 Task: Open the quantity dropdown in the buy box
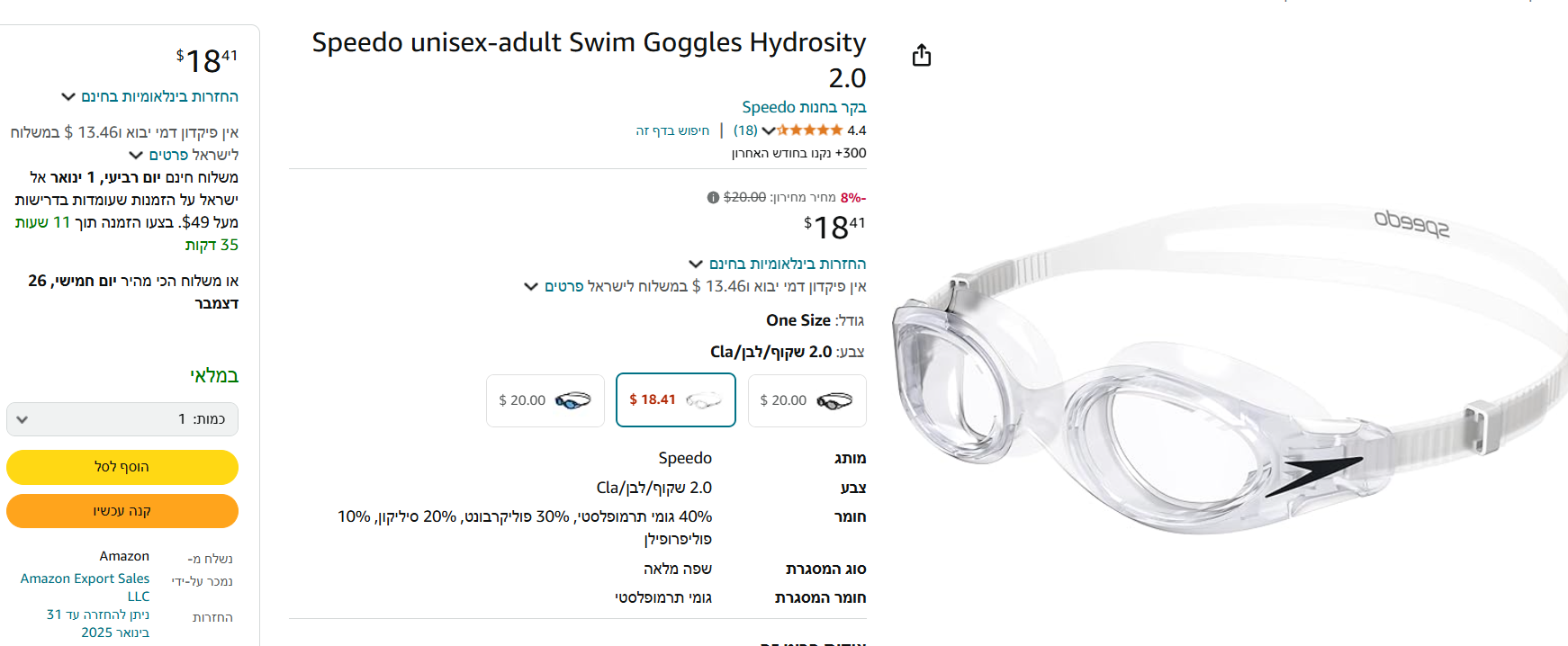(122, 419)
